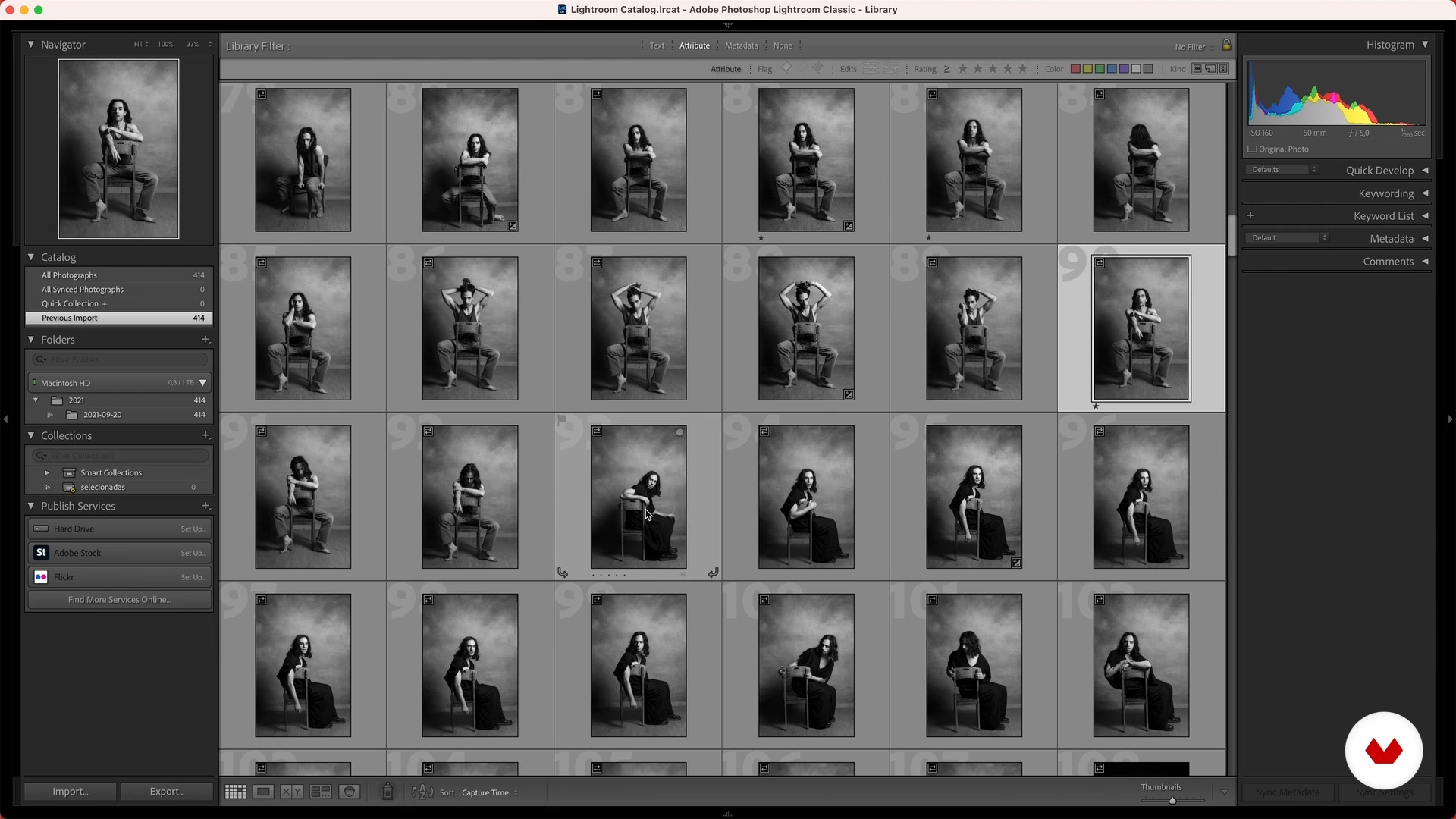Switch to Grid view icon
Image resolution: width=1456 pixels, height=819 pixels.
235,792
